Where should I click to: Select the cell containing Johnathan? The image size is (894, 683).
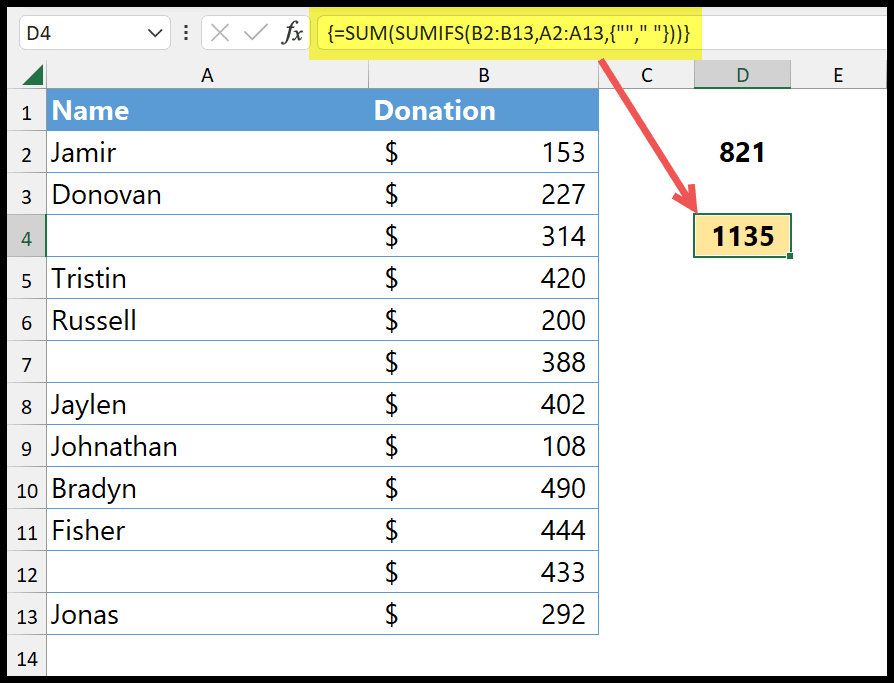click(208, 446)
